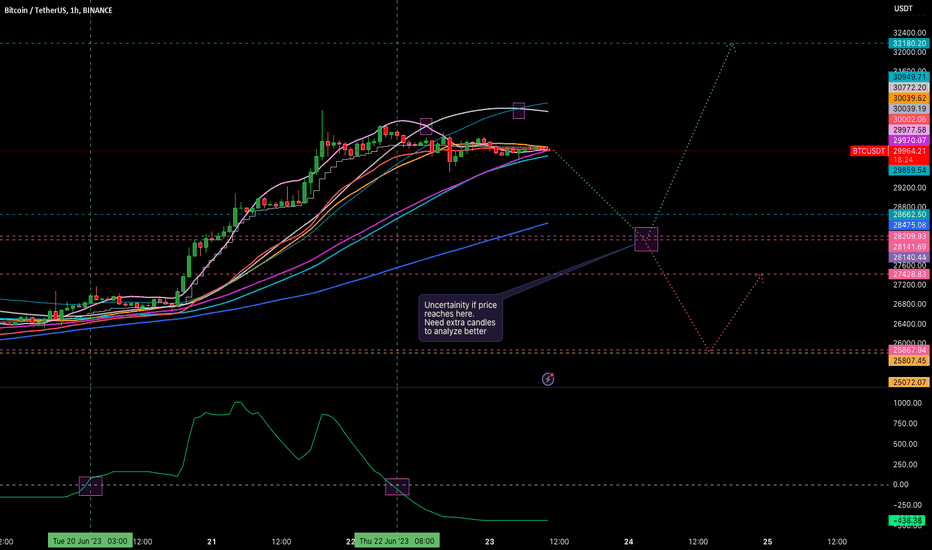Select the 29859.54 price label
Viewport: 932px width, 550px height.
tap(909, 170)
